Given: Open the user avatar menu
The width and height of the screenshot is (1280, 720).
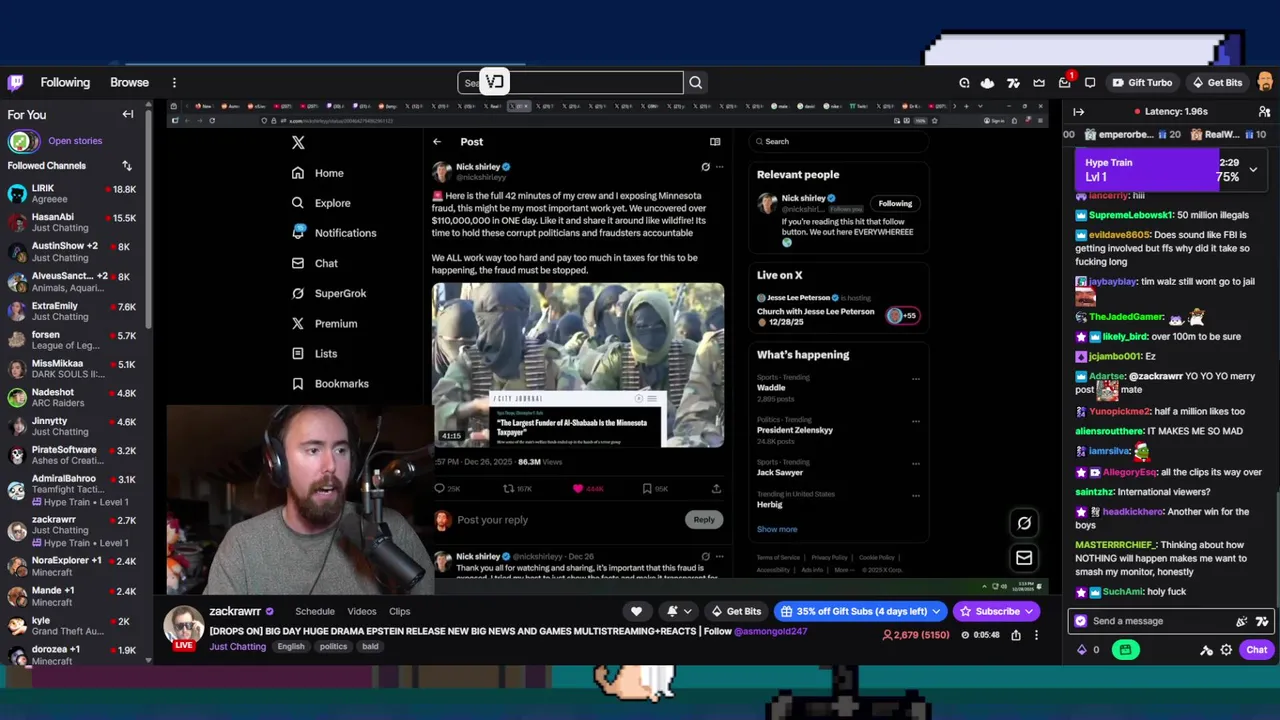Looking at the screenshot, I should click(x=1265, y=82).
